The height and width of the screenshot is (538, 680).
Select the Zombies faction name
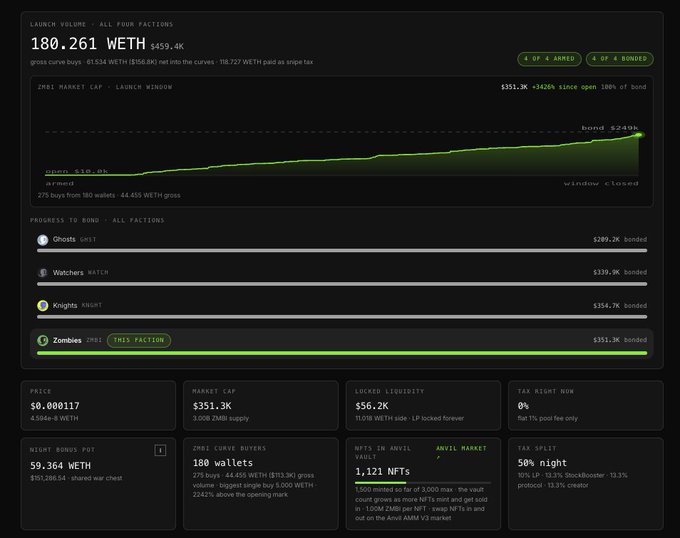(x=67, y=340)
